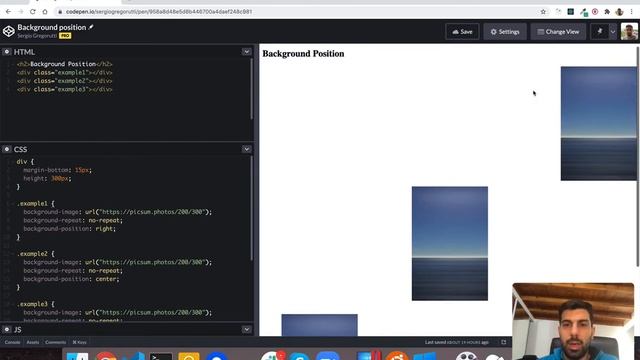Pin the pen with pin icon
Screen dimensions: 640x360
click(x=600, y=31)
